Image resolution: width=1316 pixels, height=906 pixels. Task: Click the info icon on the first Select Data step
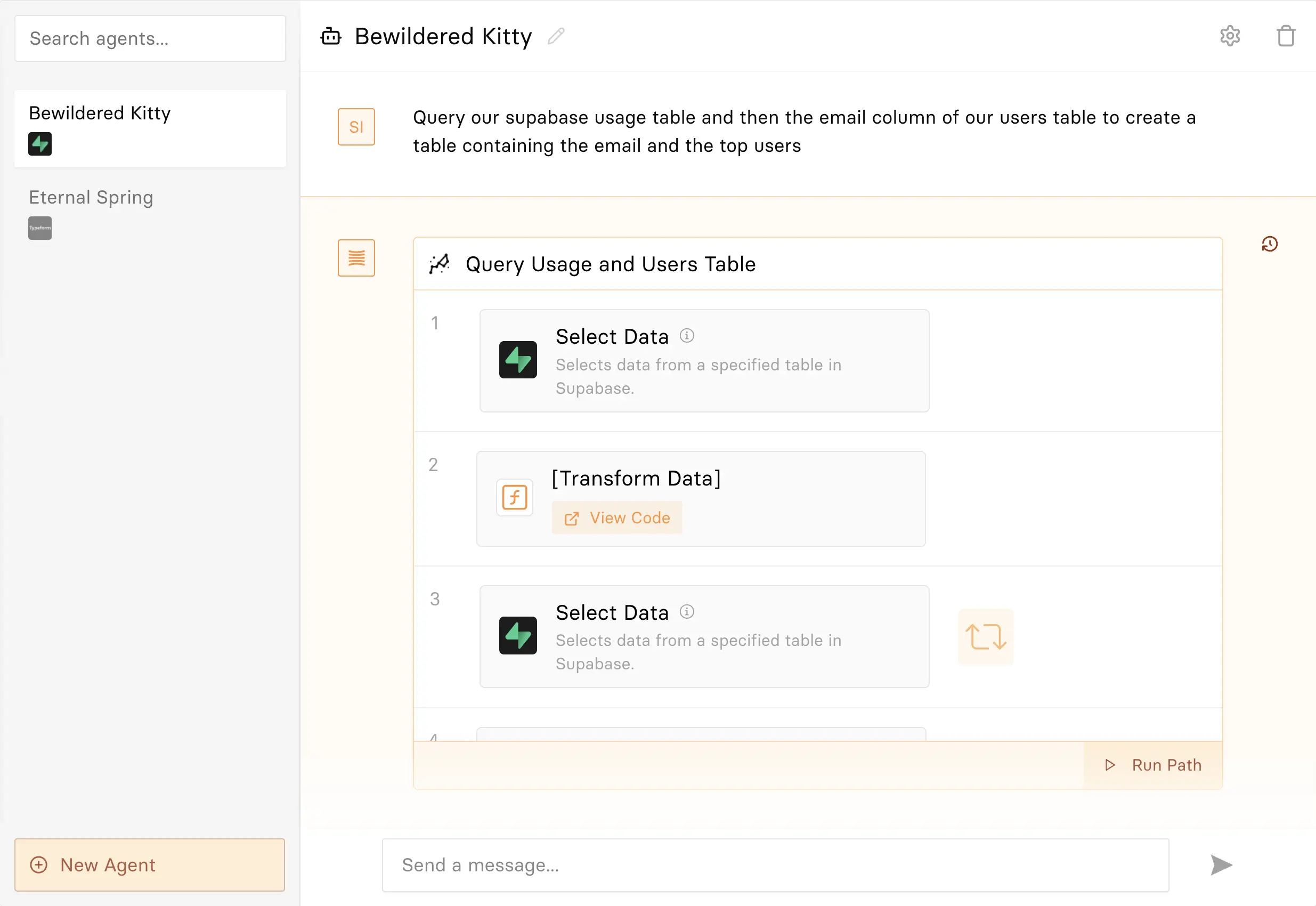tap(687, 336)
